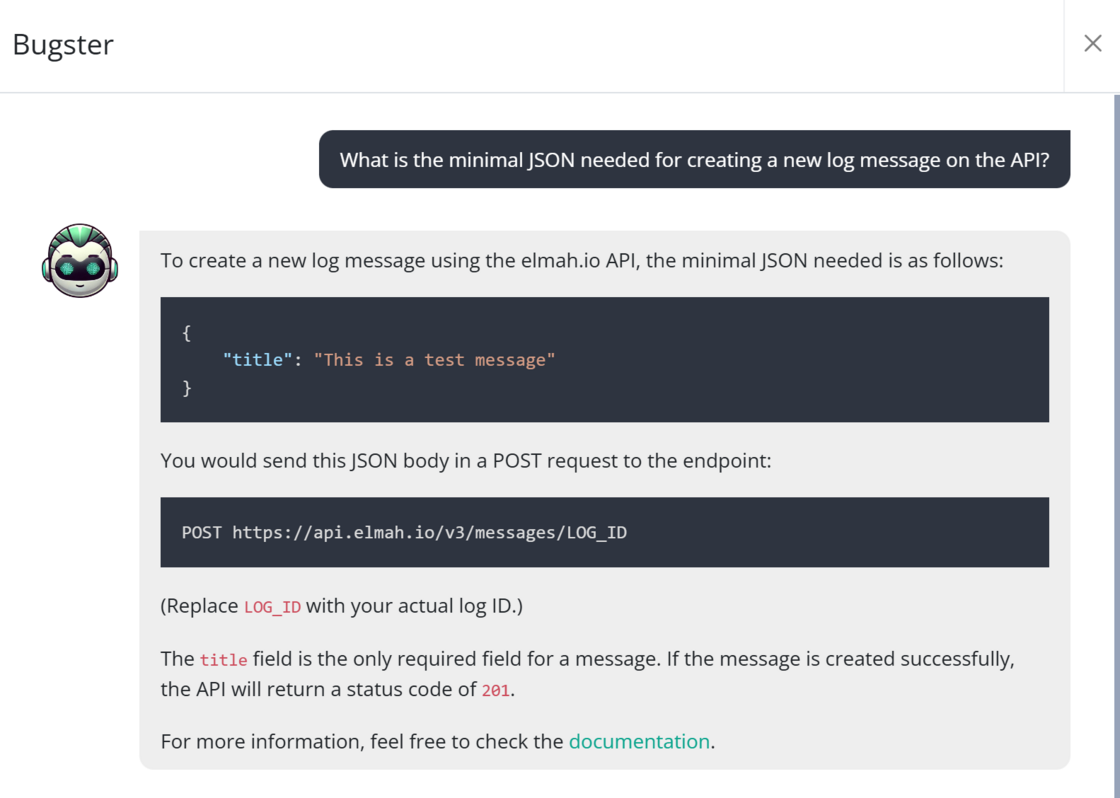Click the "To create a new log message" sentence
1120x798 pixels.
581,261
